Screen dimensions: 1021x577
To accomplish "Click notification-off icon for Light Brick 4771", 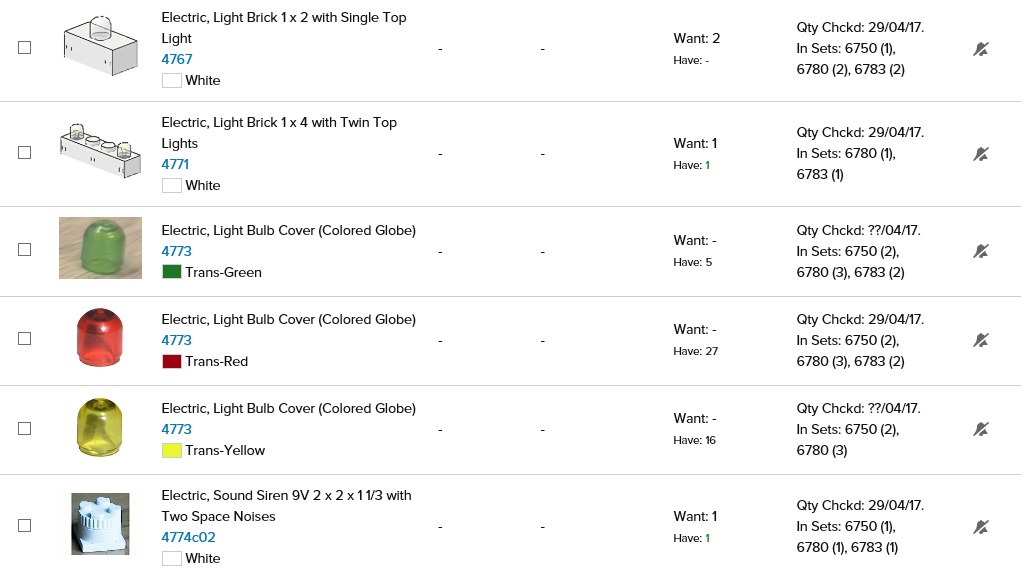I will tap(981, 154).
